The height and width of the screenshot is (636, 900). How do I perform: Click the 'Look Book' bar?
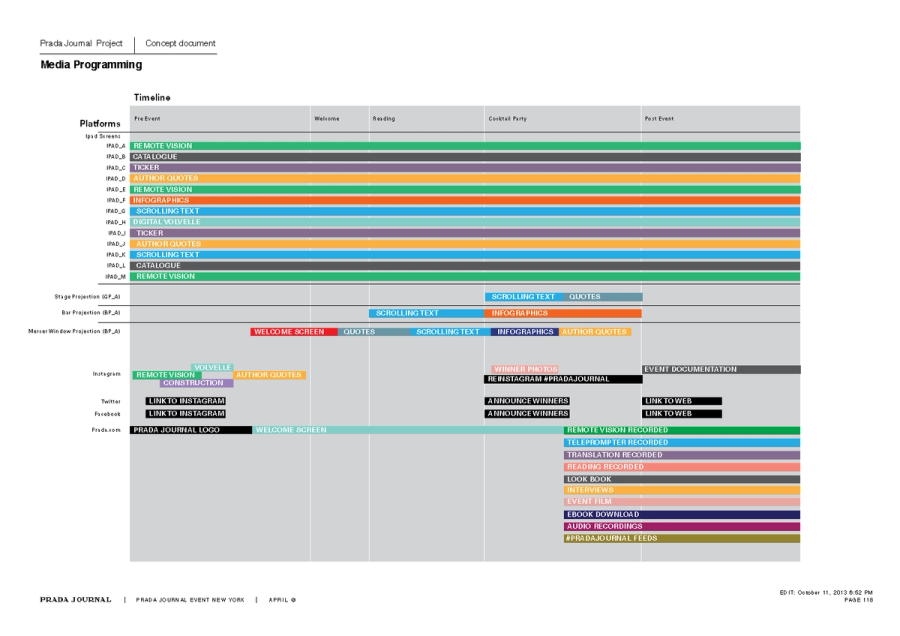click(x=682, y=479)
